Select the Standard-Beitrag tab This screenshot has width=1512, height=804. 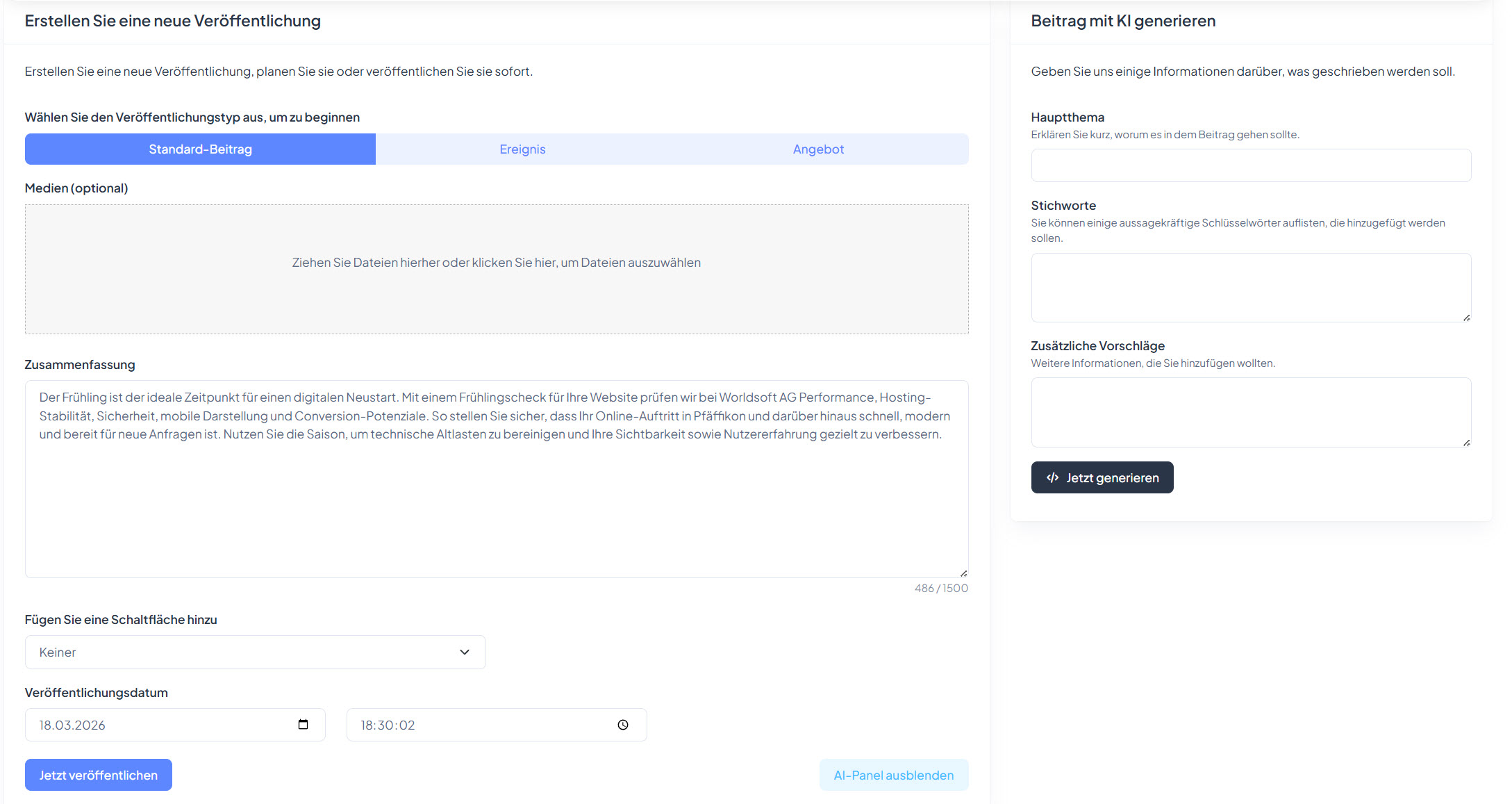200,149
